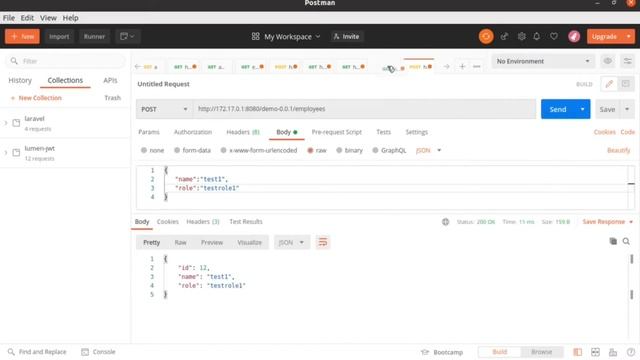
Task: Click the orange sync status icon
Action: [x=486, y=36]
